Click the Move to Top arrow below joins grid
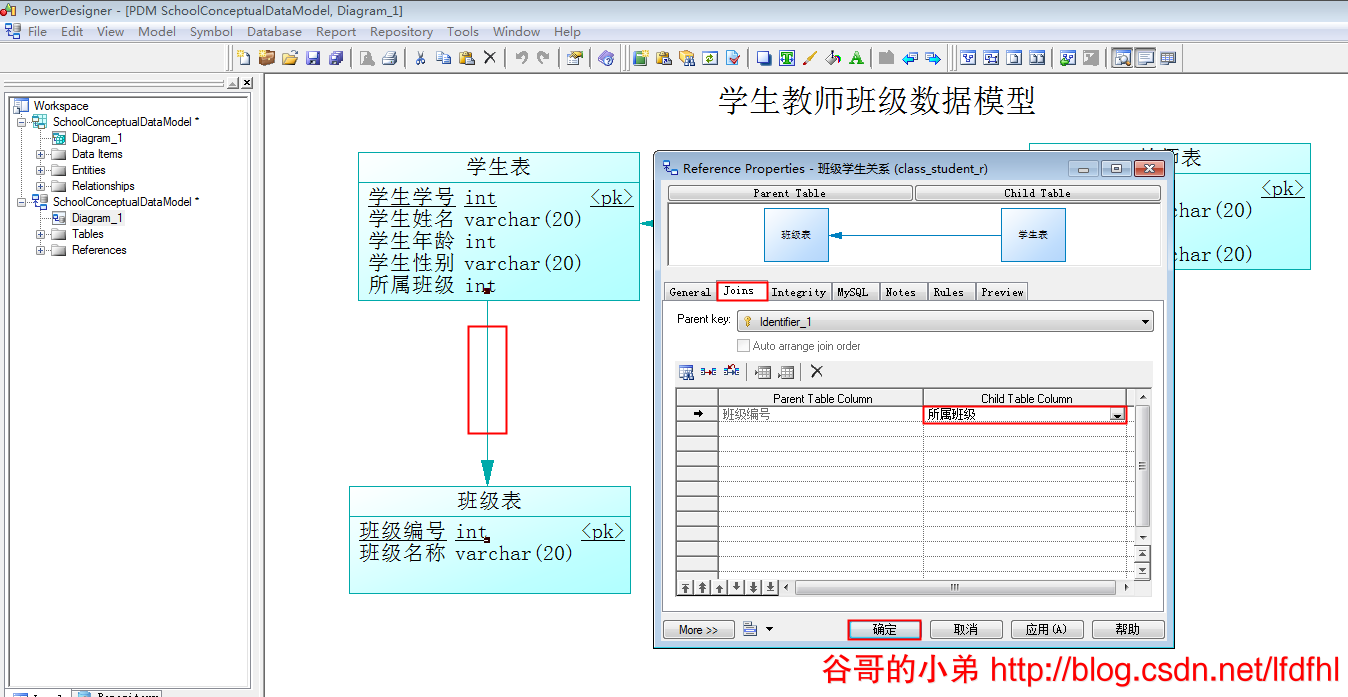This screenshot has width=1348, height=697. pyautogui.click(x=685, y=587)
